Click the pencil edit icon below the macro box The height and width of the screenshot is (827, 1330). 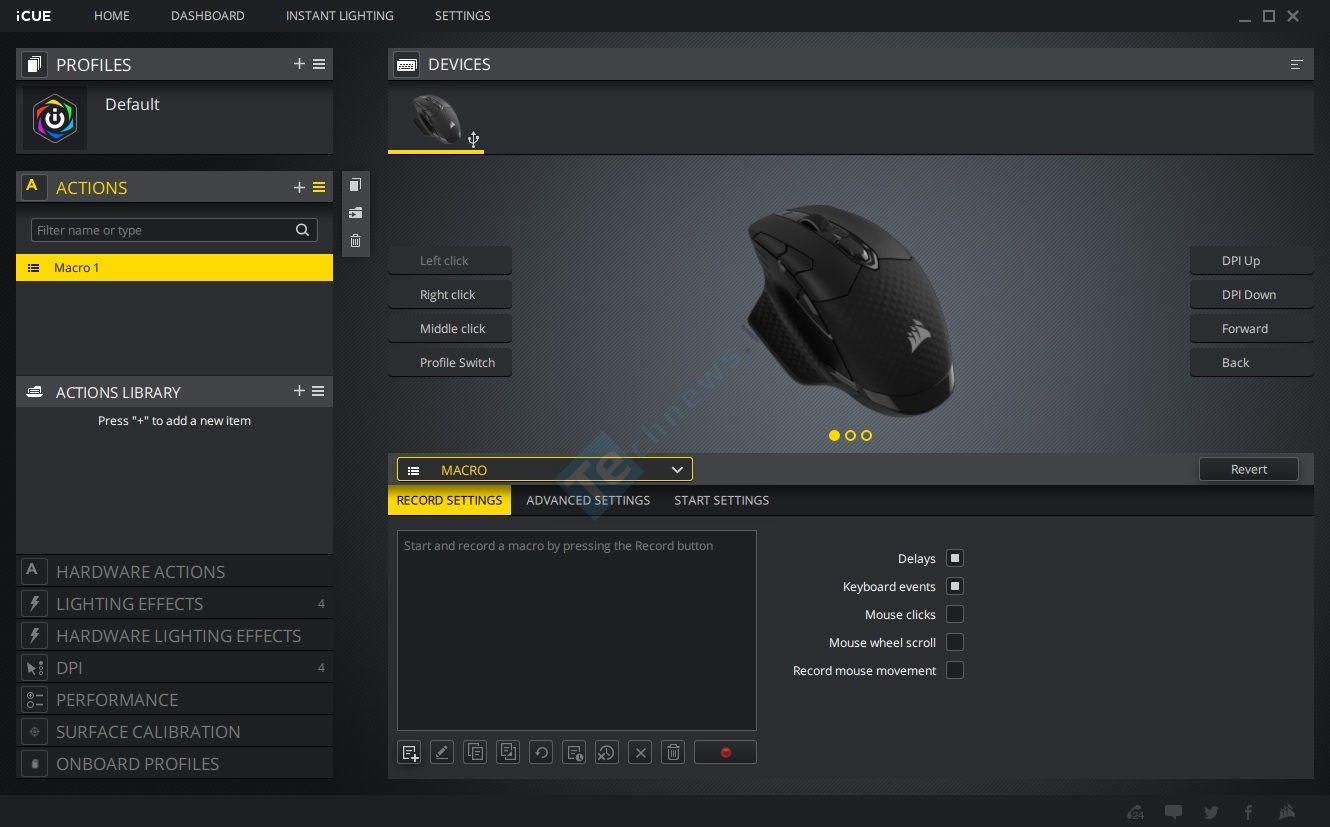(442, 753)
